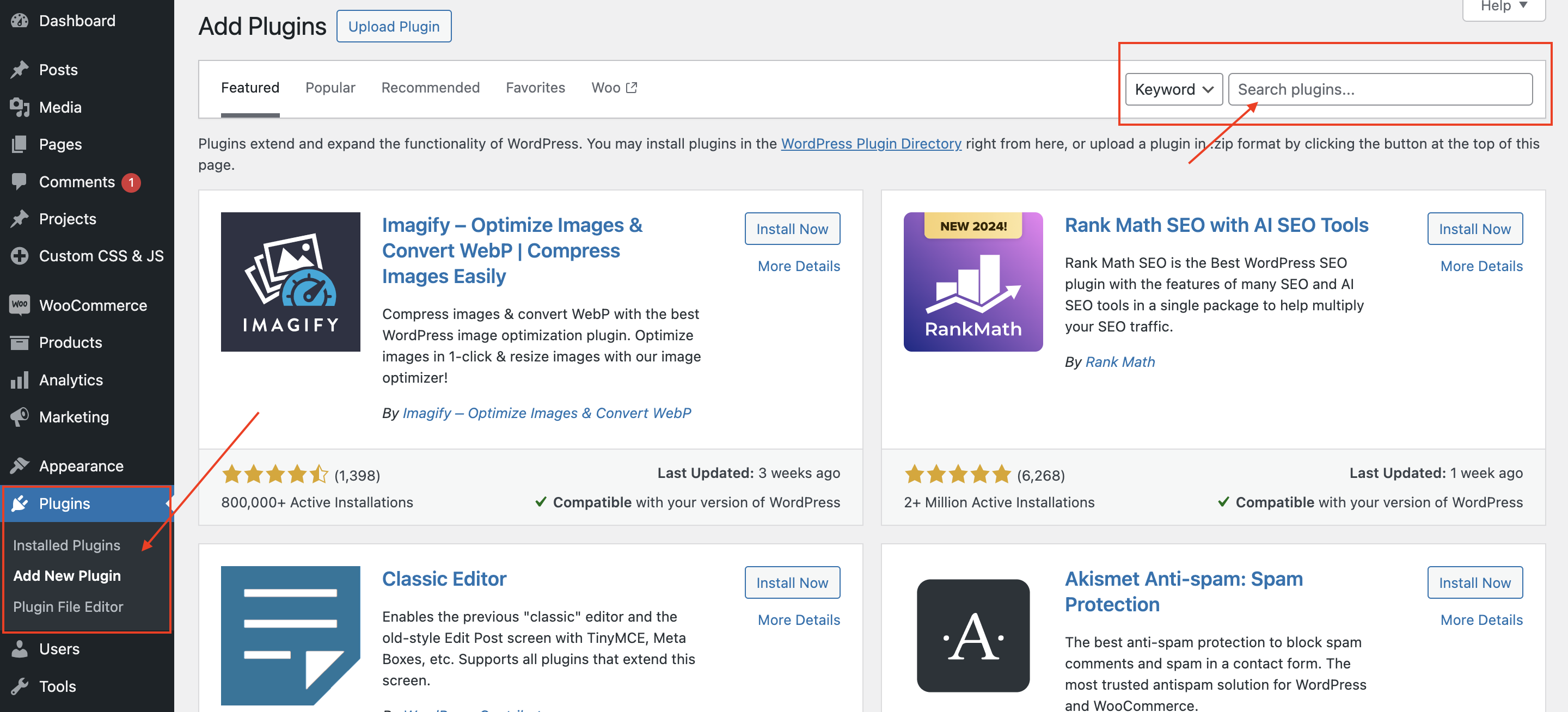Click inside the Search plugins field
The image size is (1568, 712).
click(1381, 89)
